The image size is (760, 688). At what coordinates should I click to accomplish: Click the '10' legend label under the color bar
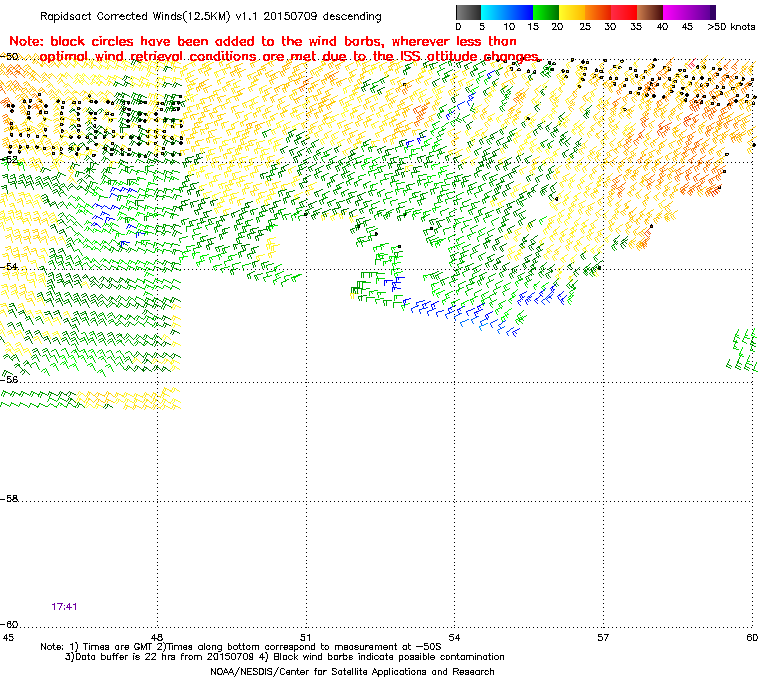click(x=509, y=27)
